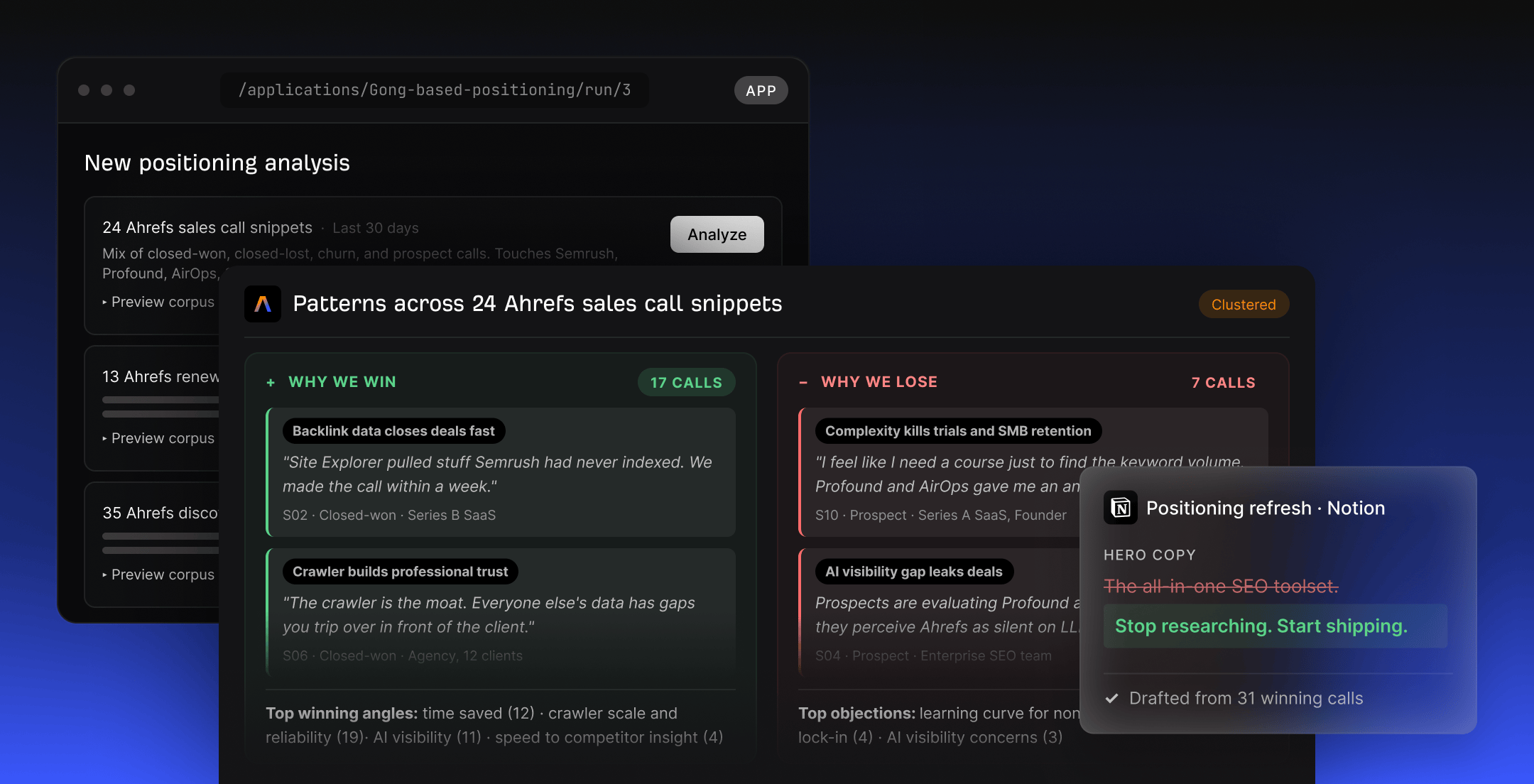Click the Drafted from 31 winning calls text
1534x784 pixels.
(x=1246, y=698)
